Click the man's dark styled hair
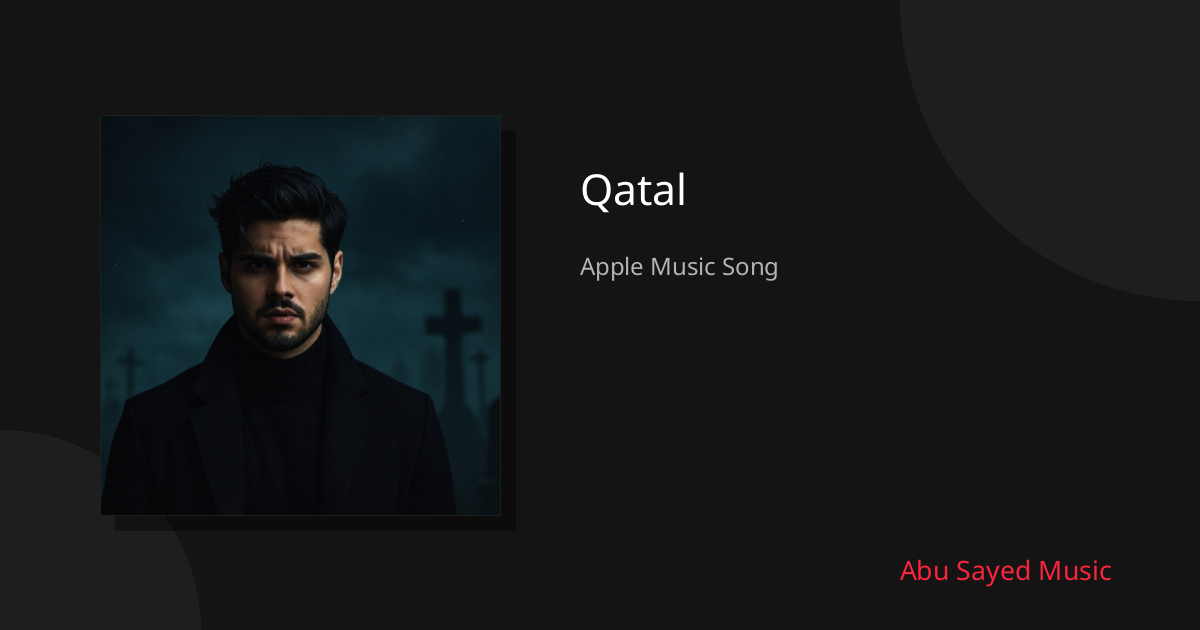 click(x=278, y=205)
